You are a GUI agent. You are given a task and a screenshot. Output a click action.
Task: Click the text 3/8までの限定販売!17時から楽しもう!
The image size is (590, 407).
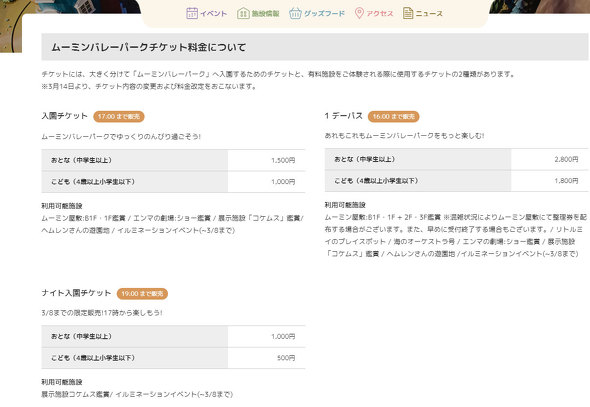[102, 313]
